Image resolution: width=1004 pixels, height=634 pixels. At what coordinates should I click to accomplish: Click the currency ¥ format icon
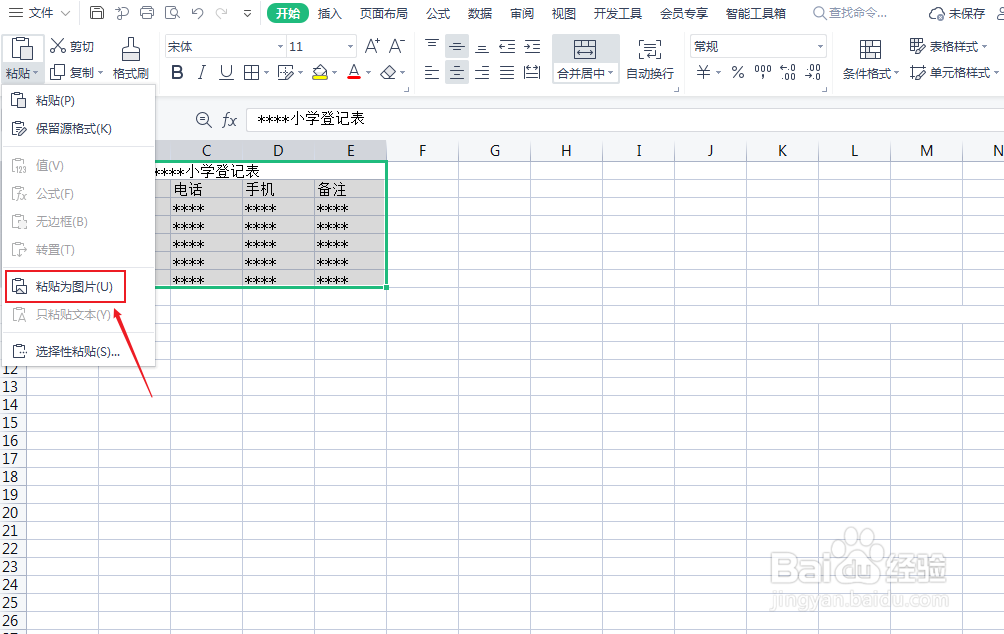click(704, 72)
